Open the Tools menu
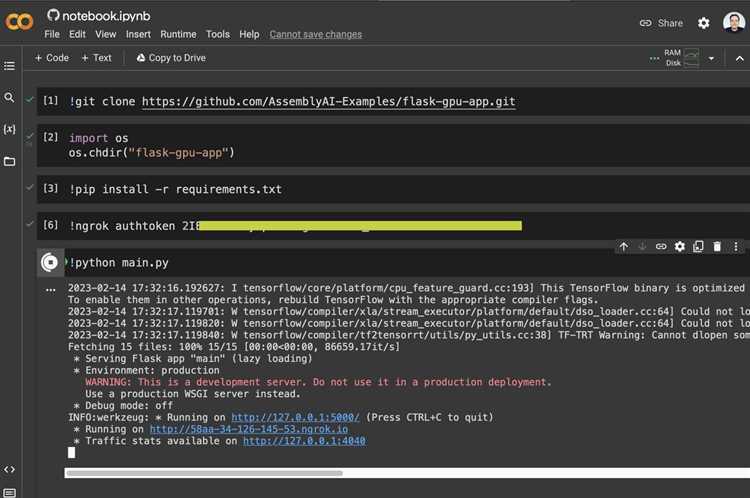The image size is (750, 498). [218, 34]
